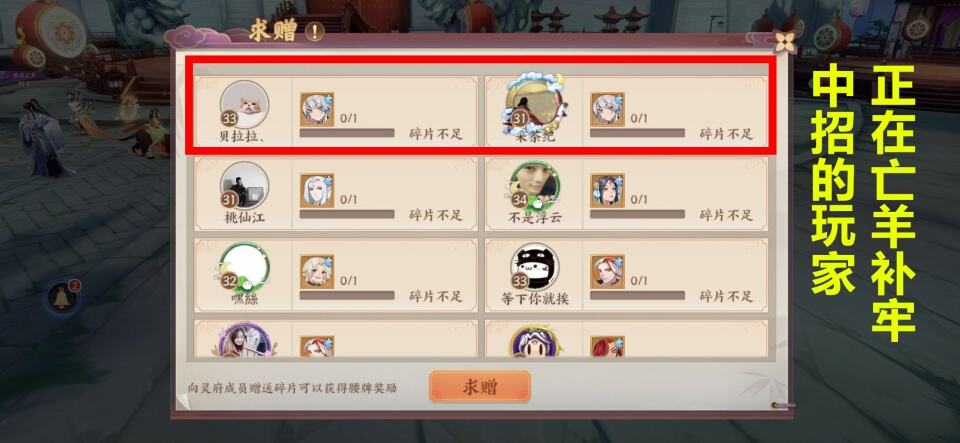Select the shard icon in 嘿絲's row
This screenshot has width=960, height=443.
[x=317, y=272]
